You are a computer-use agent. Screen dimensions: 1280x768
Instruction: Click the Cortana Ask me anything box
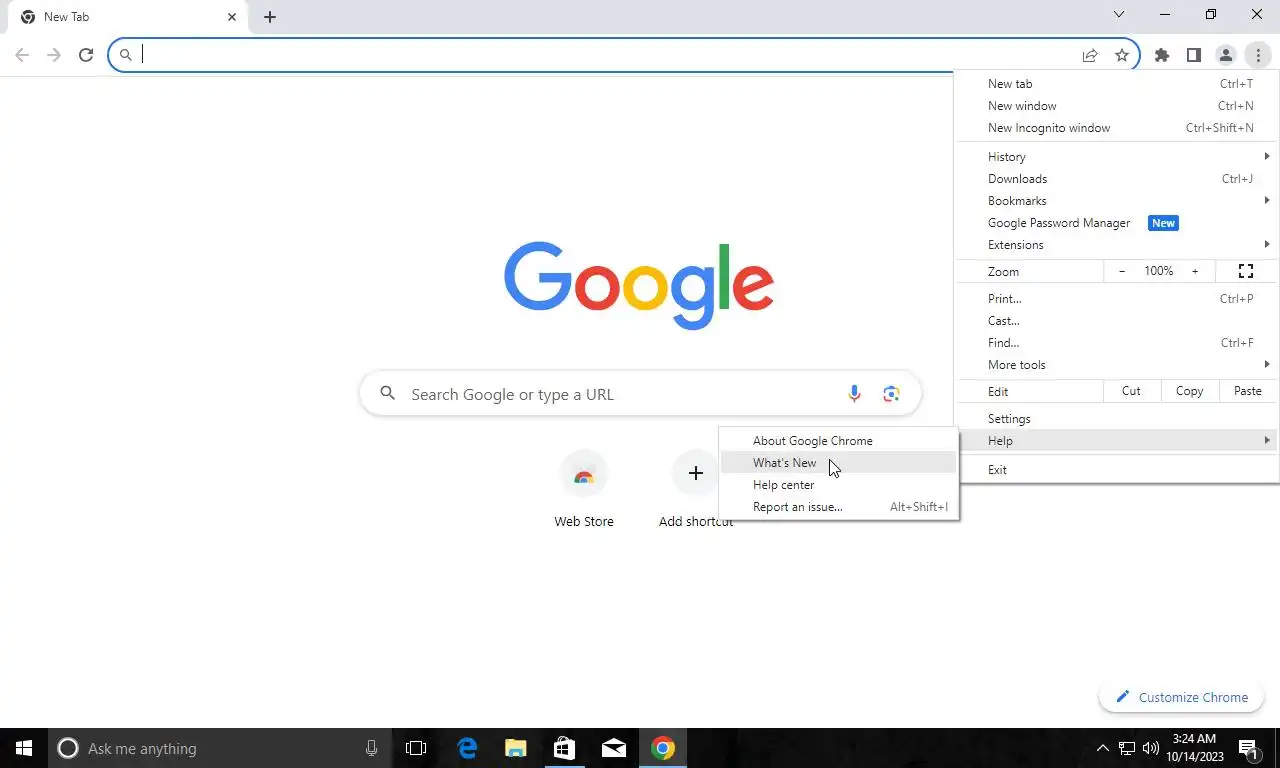[220, 748]
